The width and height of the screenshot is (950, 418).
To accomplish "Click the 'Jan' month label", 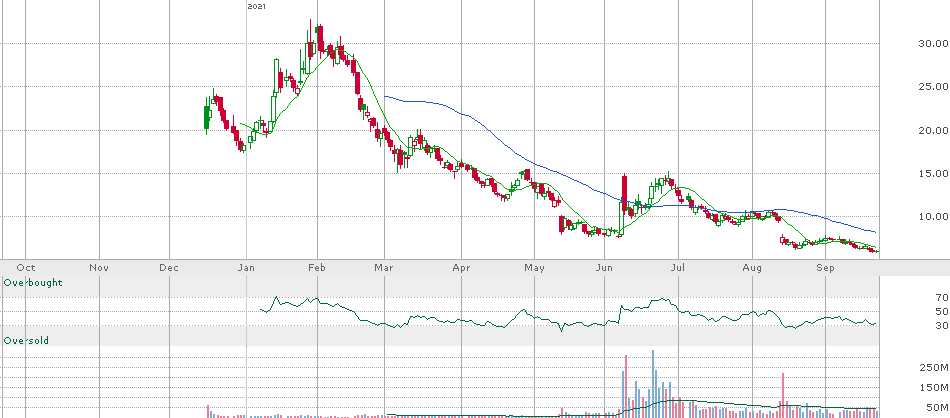I will pyautogui.click(x=246, y=267).
